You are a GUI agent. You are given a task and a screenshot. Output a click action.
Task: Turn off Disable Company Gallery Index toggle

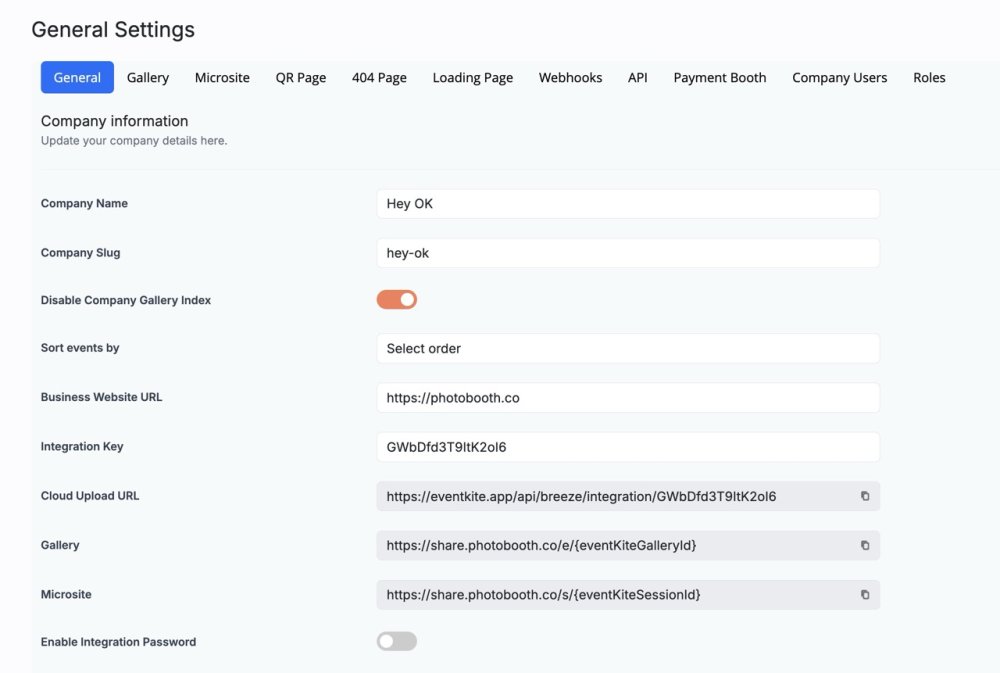[397, 299]
